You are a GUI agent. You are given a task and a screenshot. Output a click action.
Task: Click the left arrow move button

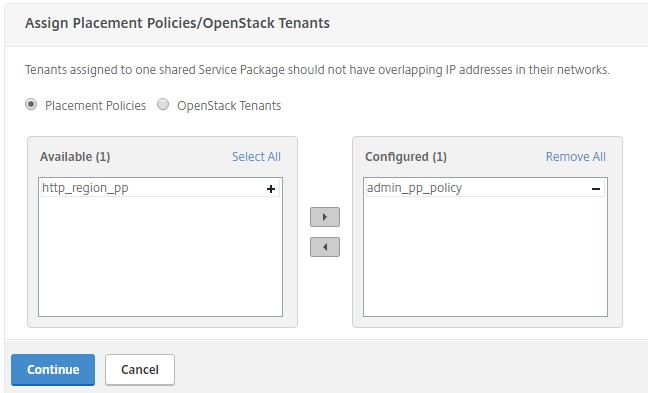[x=325, y=247]
